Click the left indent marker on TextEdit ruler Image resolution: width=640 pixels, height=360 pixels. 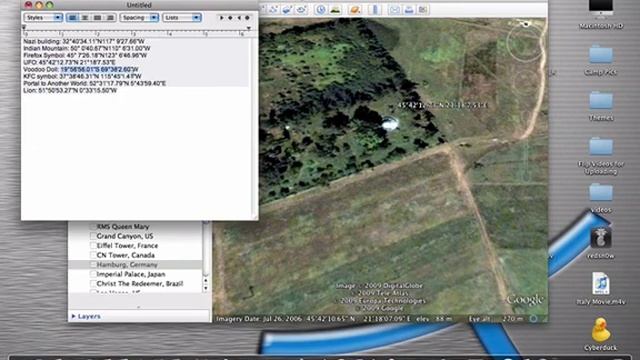pyautogui.click(x=24, y=28)
